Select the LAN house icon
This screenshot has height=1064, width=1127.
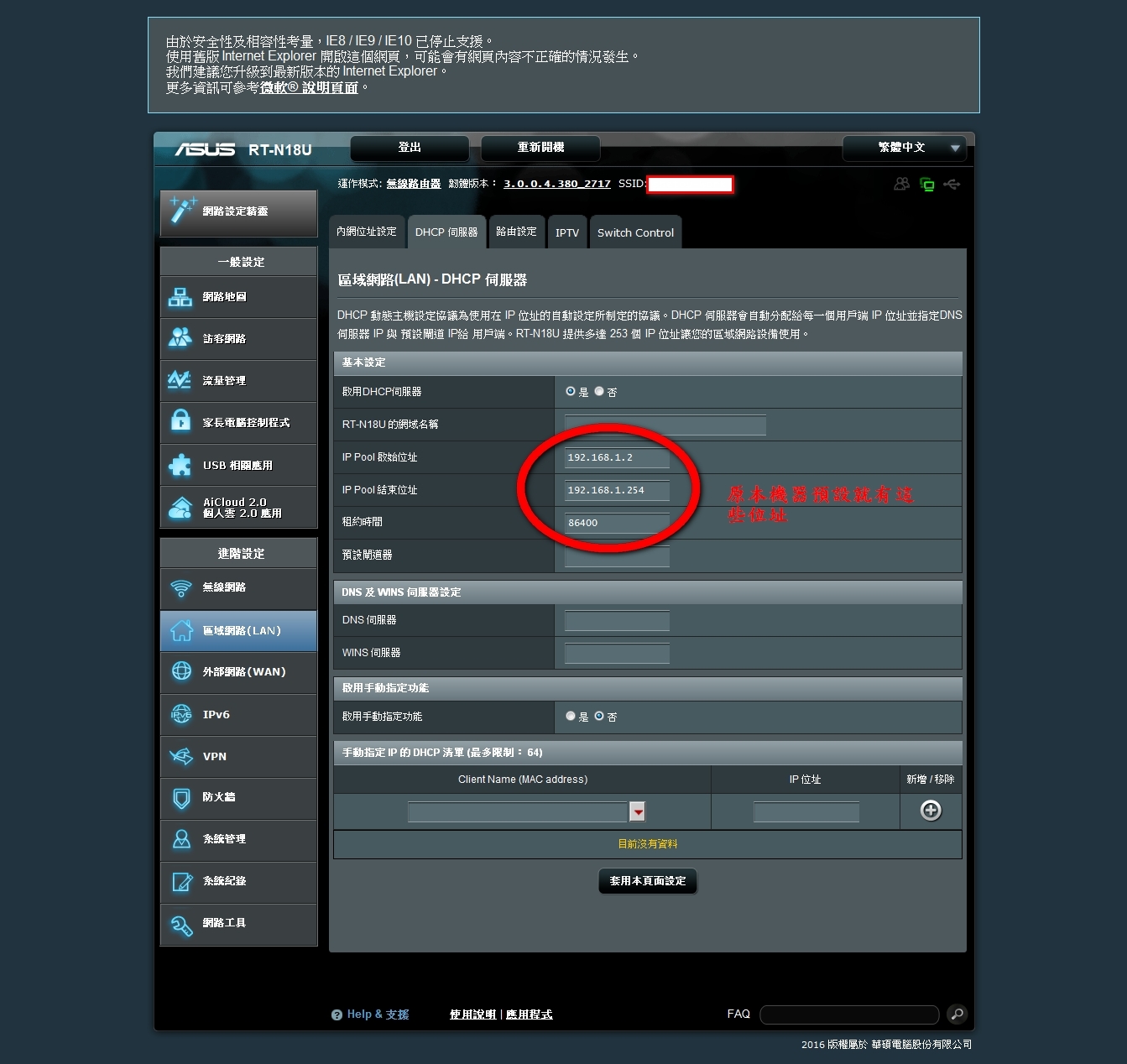click(182, 630)
